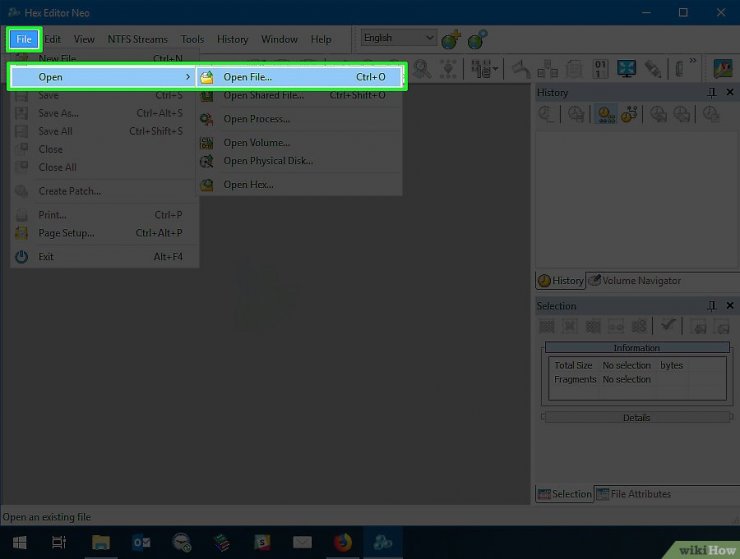Open the File menu
The width and height of the screenshot is (740, 559).
coord(24,39)
